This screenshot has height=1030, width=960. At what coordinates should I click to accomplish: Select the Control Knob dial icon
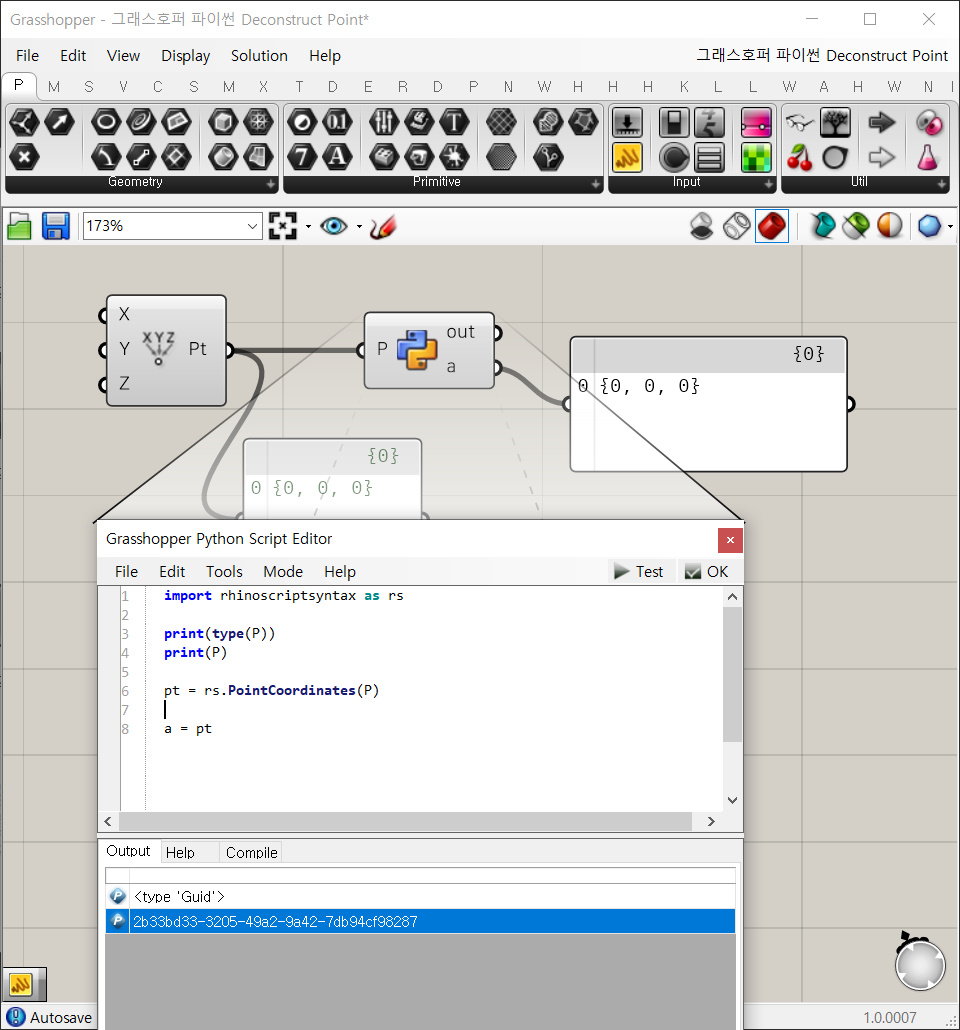click(x=674, y=158)
